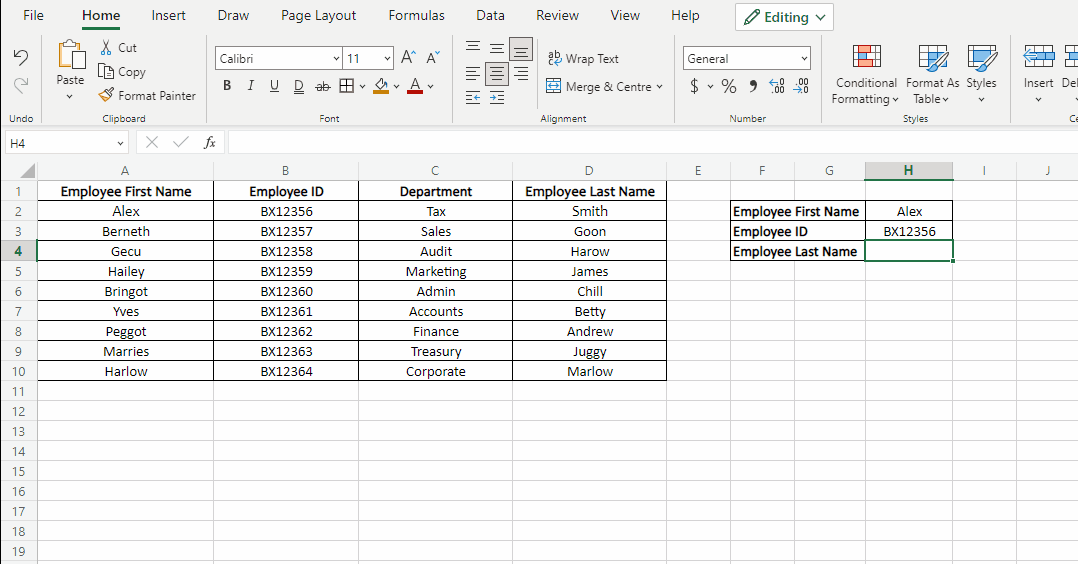Switch to the Review tab
The width and height of the screenshot is (1078, 564).
(x=558, y=15)
